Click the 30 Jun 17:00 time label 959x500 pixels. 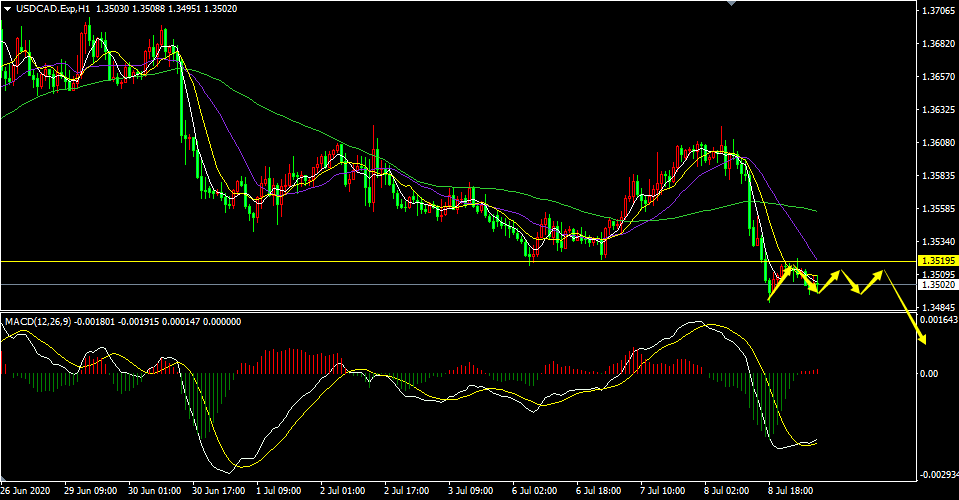[218, 491]
